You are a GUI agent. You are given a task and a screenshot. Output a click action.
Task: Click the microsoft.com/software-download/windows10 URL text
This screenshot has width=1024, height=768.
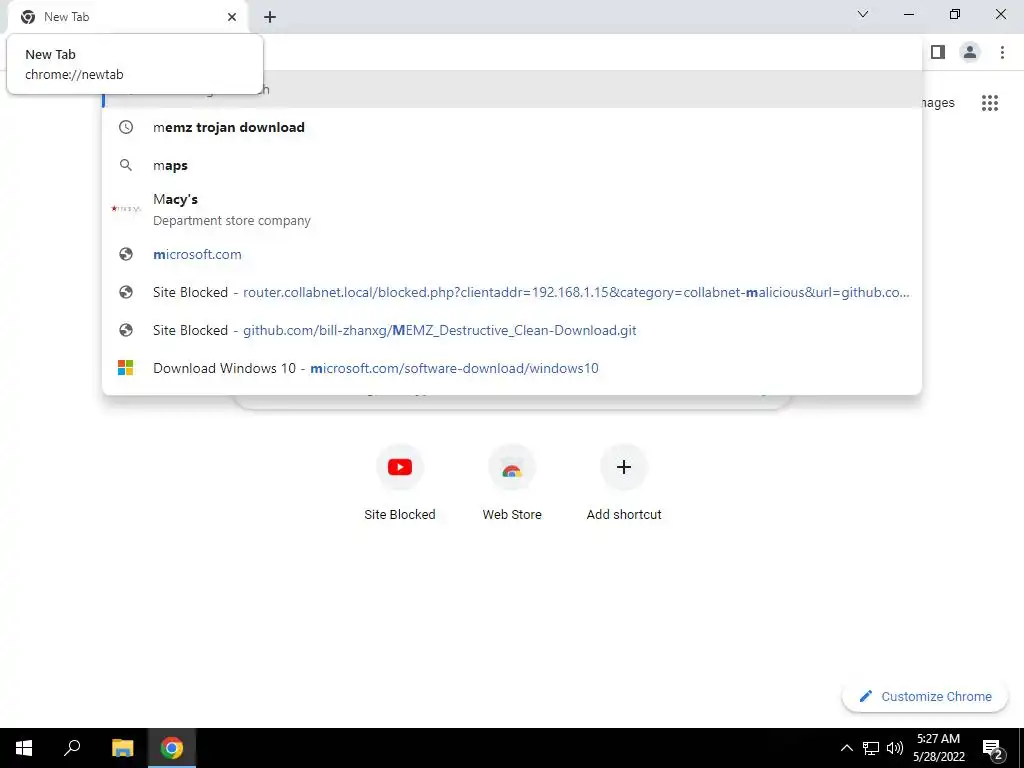point(454,368)
